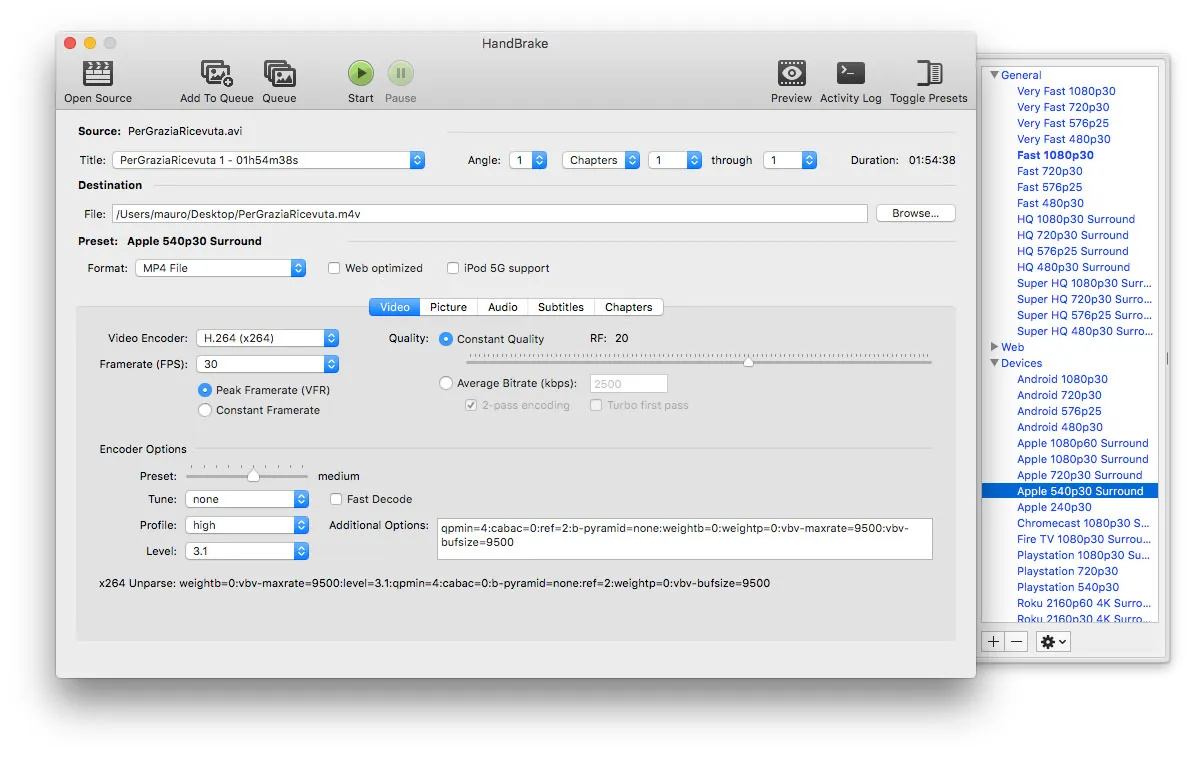This screenshot has width=1187, height=758.
Task: Select the Constant Framerate option
Action: click(204, 410)
